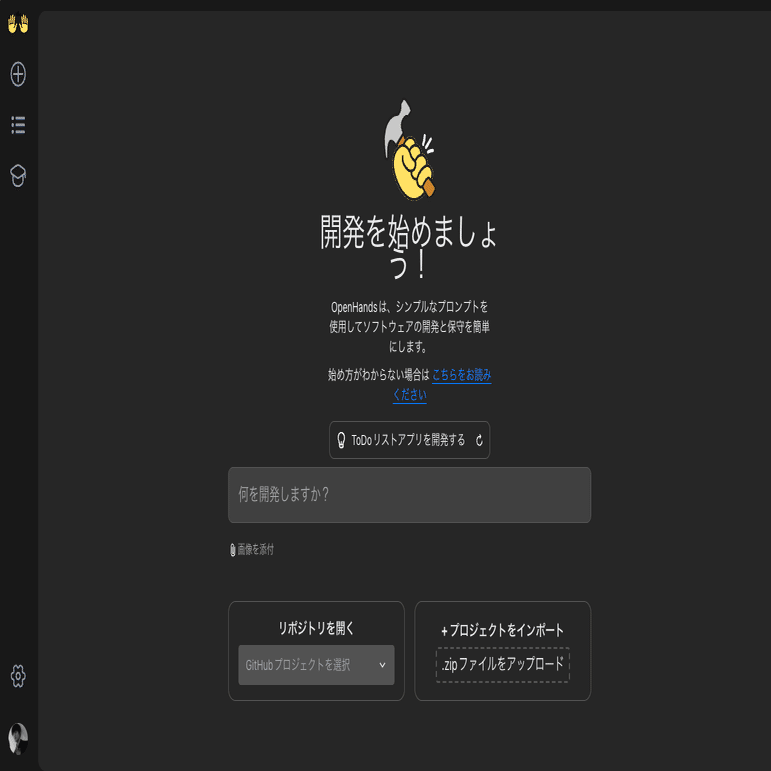Select the ToDoリストアプリを開発する suggestion
Screen dimensions: 771x771
pos(408,440)
